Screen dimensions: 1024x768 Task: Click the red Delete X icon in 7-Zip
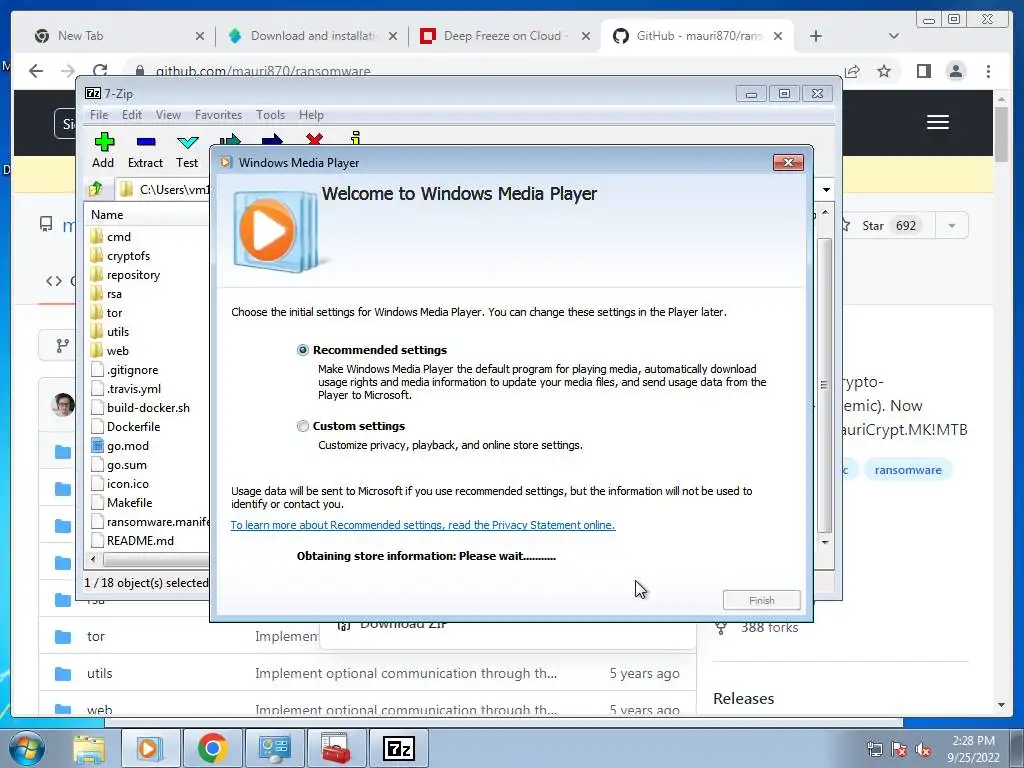pos(314,138)
